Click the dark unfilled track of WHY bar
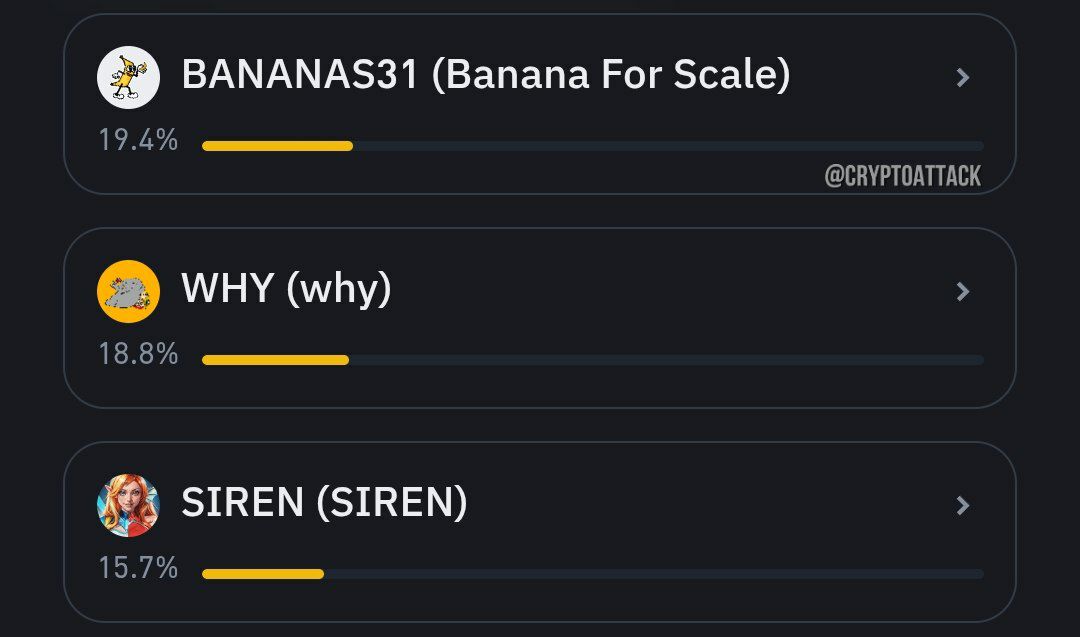The width and height of the screenshot is (1080, 637). pos(666,360)
